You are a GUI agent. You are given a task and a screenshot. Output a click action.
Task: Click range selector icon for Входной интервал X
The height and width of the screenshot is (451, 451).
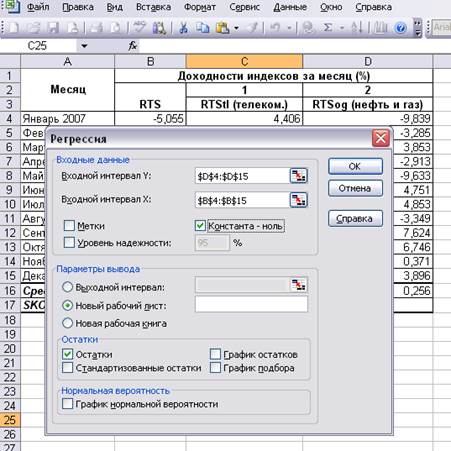[x=298, y=200]
